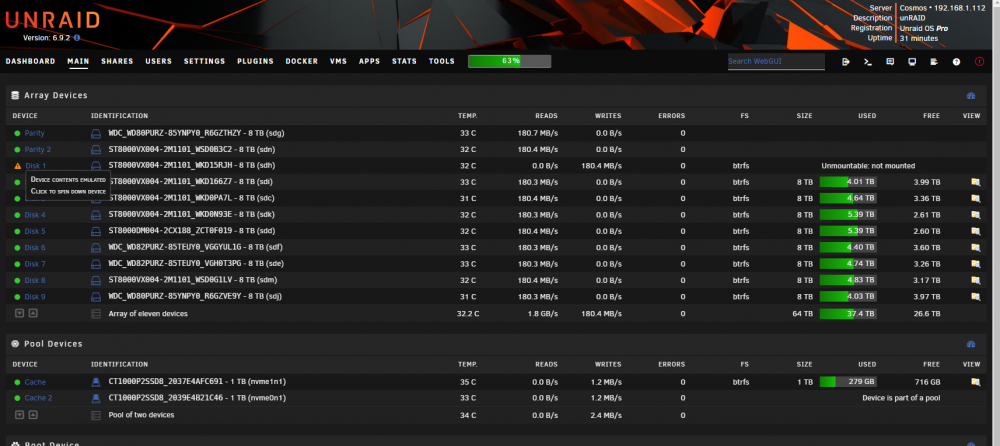Screen dimensions: 1000x446
Task: Go to the Tools menu
Action: (x=442, y=61)
